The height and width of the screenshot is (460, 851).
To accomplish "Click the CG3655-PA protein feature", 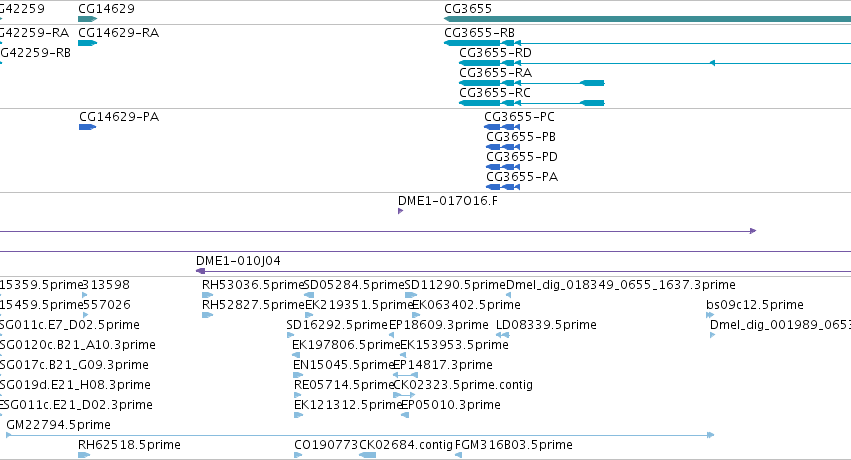I will tap(503, 187).
